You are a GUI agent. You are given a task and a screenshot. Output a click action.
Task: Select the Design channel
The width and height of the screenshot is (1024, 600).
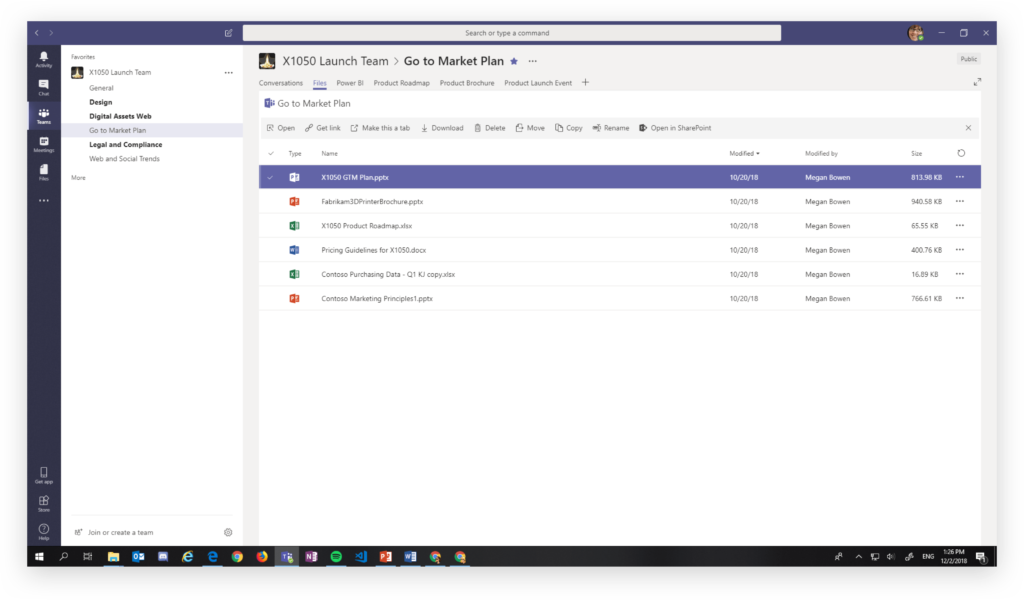[101, 103]
